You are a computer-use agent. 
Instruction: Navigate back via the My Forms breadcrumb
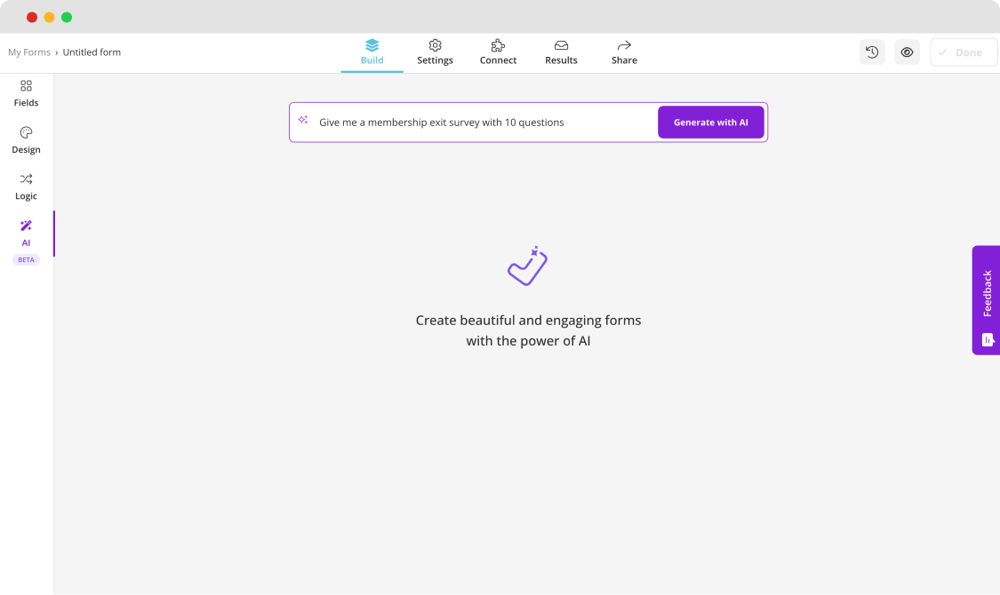click(29, 52)
